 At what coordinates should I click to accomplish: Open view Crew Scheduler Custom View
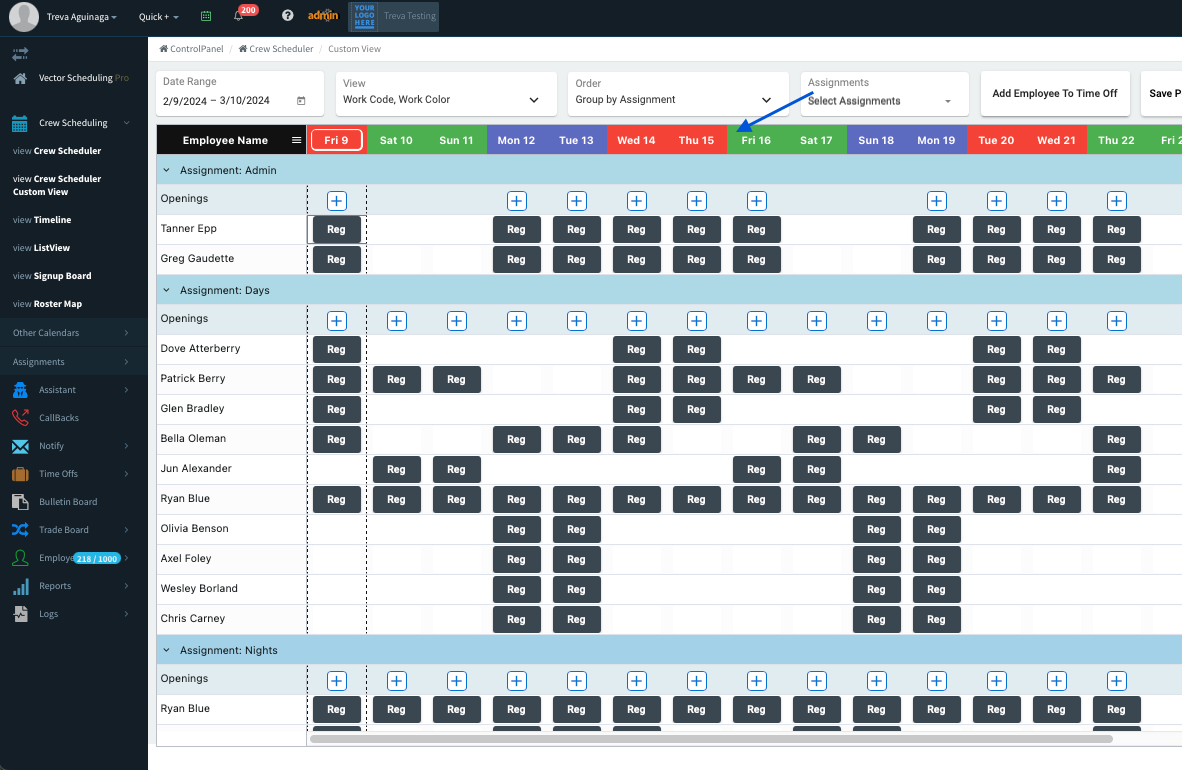(57, 186)
